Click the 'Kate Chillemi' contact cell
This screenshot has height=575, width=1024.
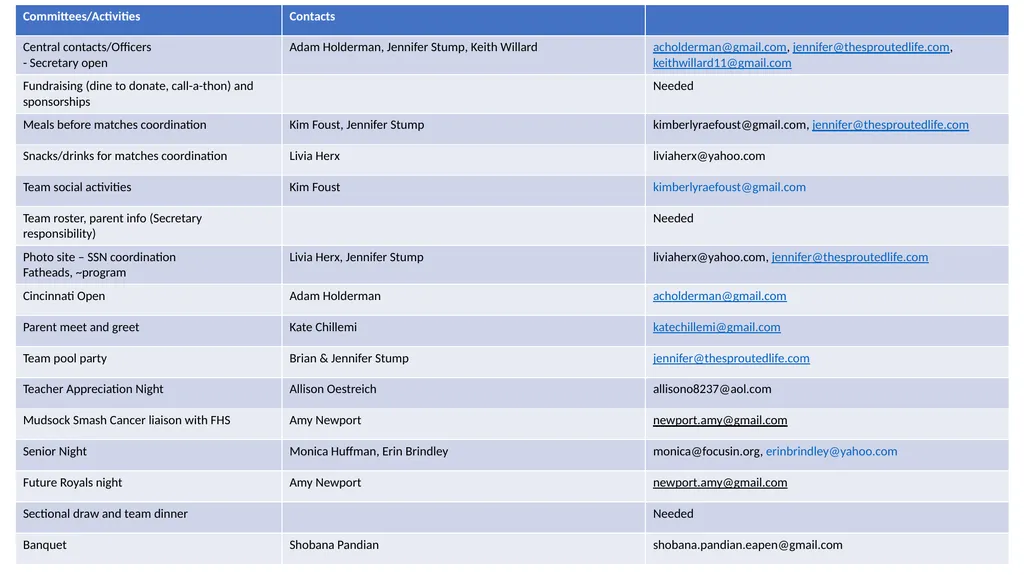[464, 331]
